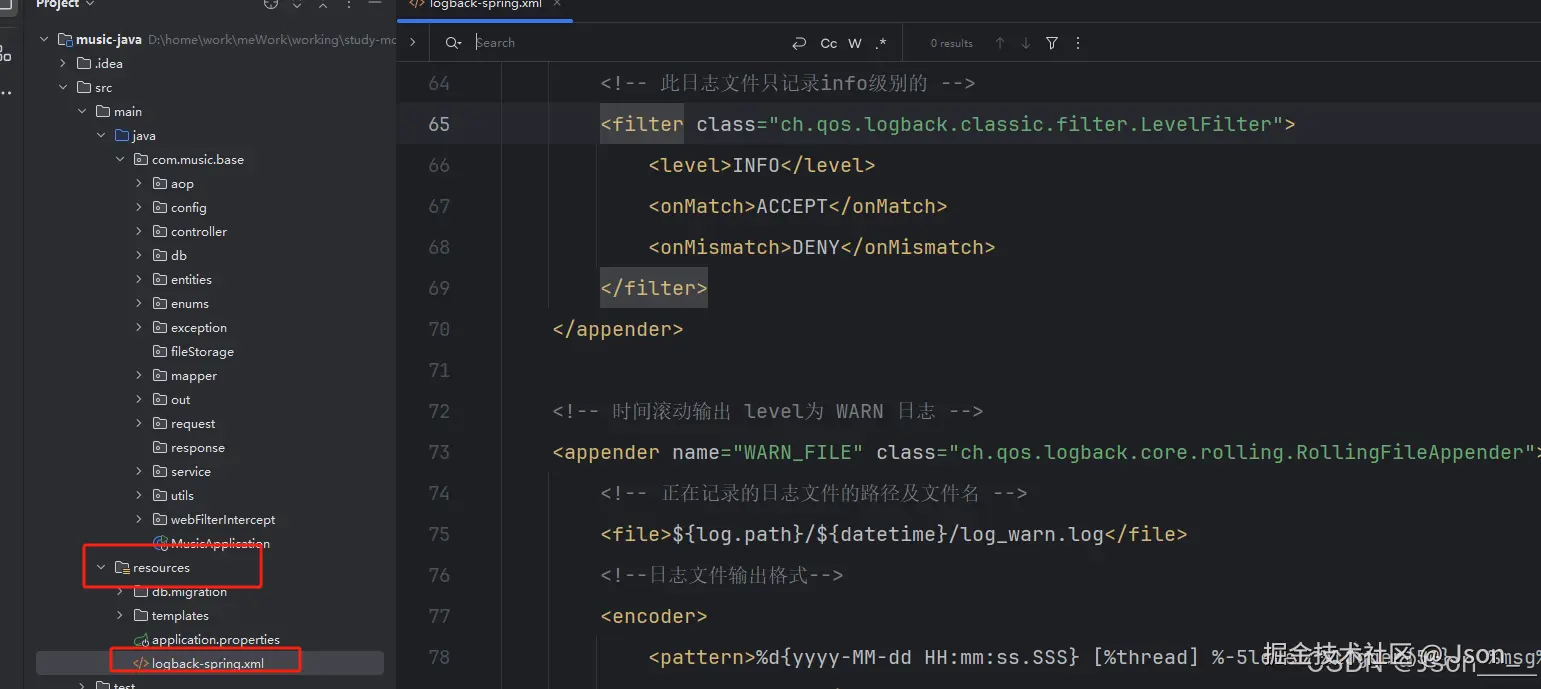Select the exception package

click(x=199, y=328)
